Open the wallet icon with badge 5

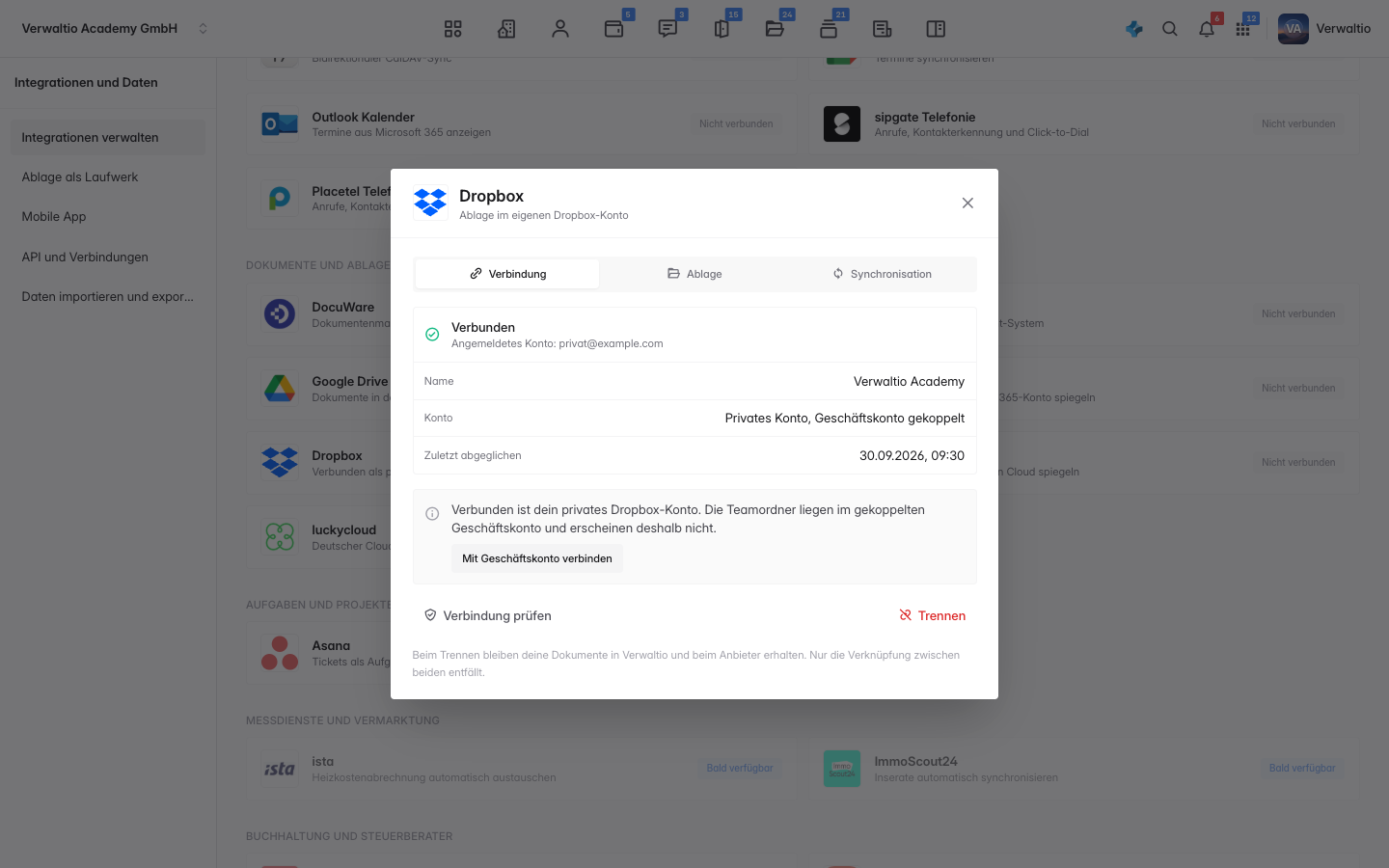(x=614, y=29)
